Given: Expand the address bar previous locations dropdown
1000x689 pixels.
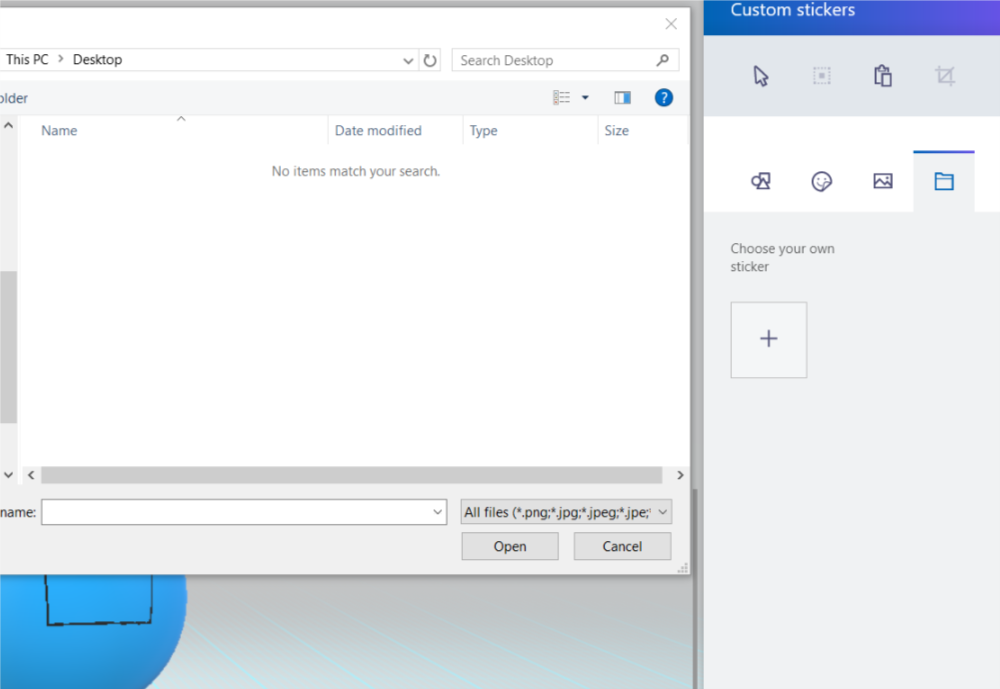Looking at the screenshot, I should pos(408,61).
